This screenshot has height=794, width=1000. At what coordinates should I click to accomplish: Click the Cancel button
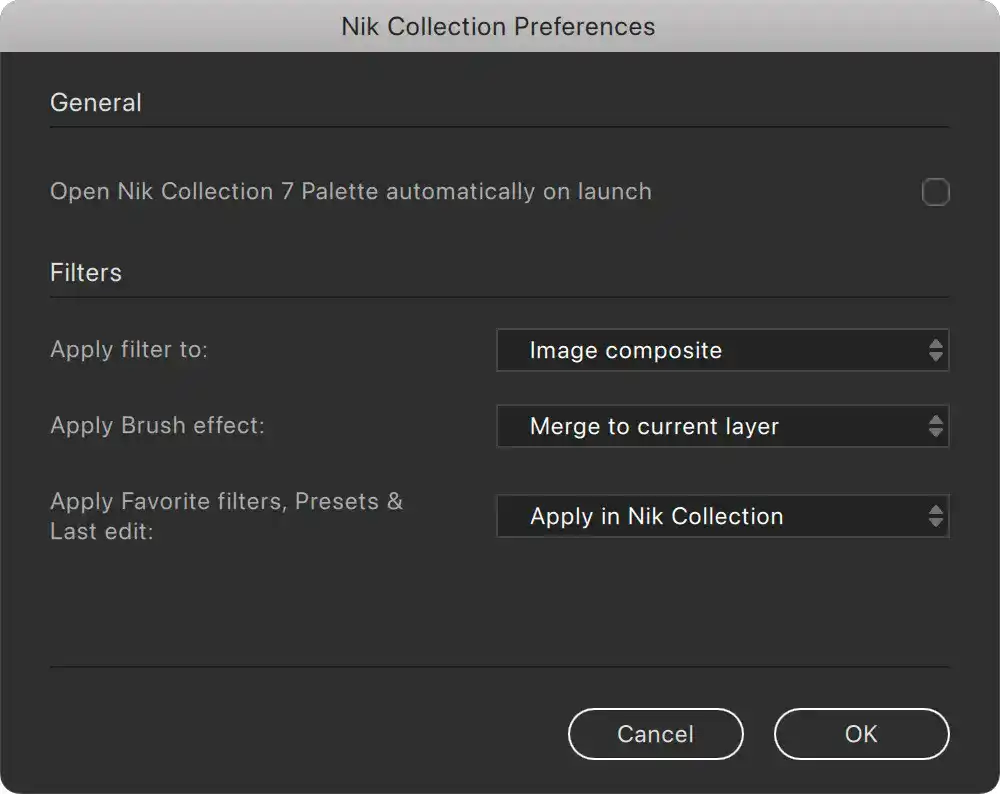pos(656,734)
